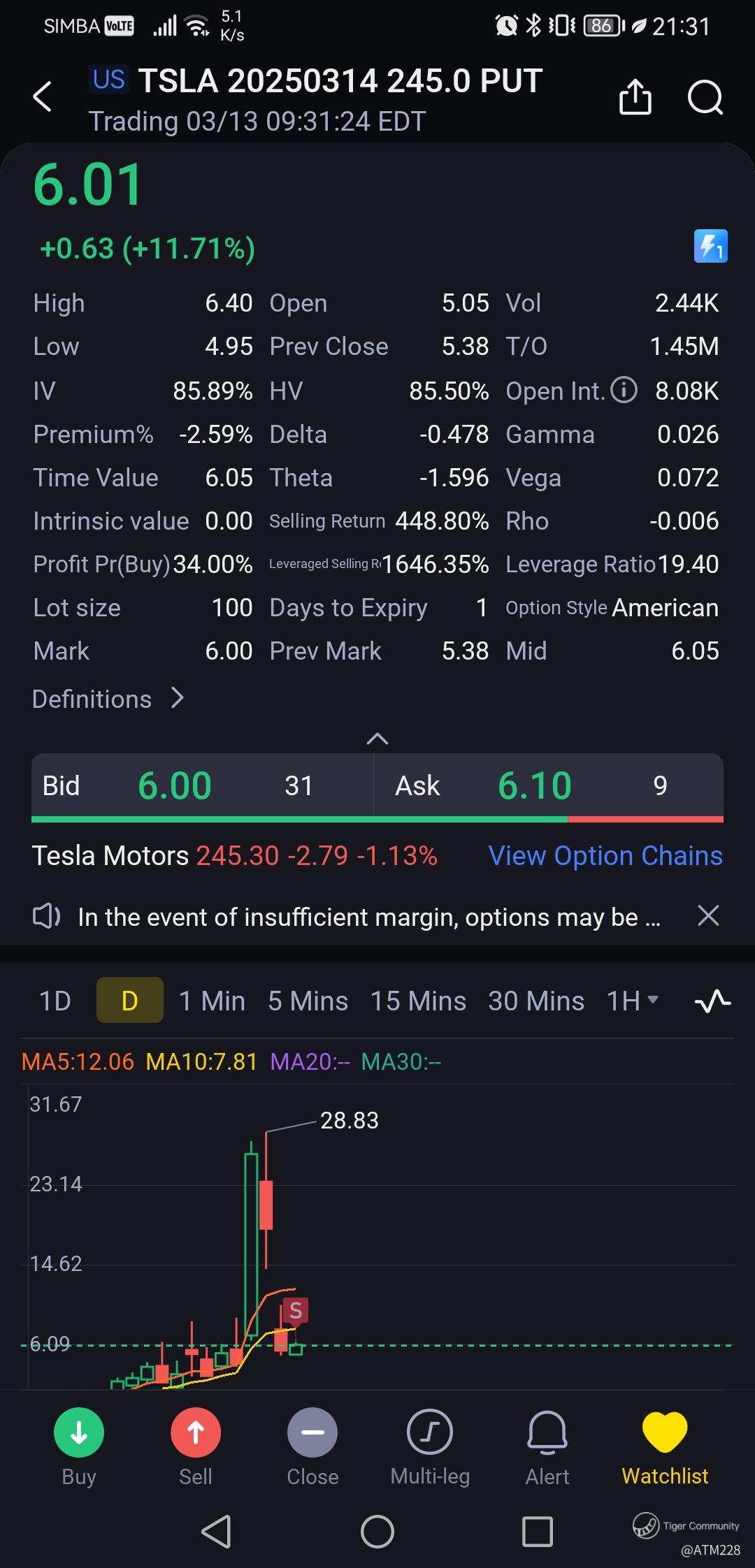The width and height of the screenshot is (755, 1568).
Task: Select the 1D chart tab
Action: 55,1001
